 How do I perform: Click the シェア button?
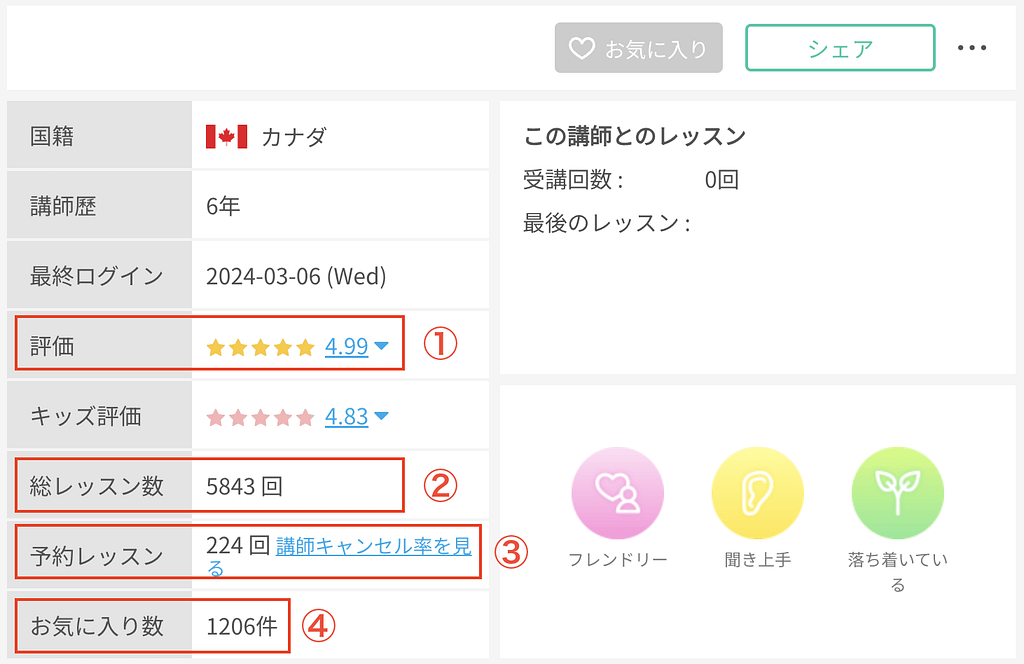tap(839, 47)
